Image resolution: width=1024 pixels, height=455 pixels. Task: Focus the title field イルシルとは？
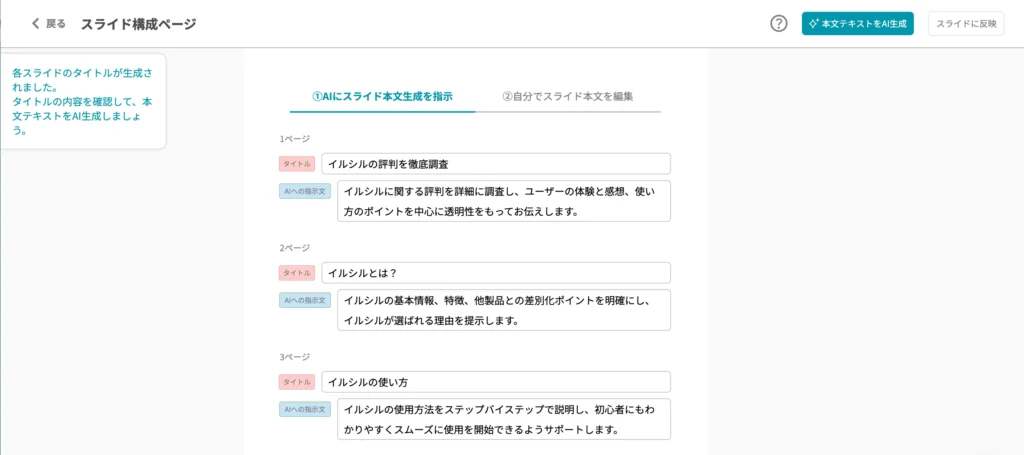[495, 273]
